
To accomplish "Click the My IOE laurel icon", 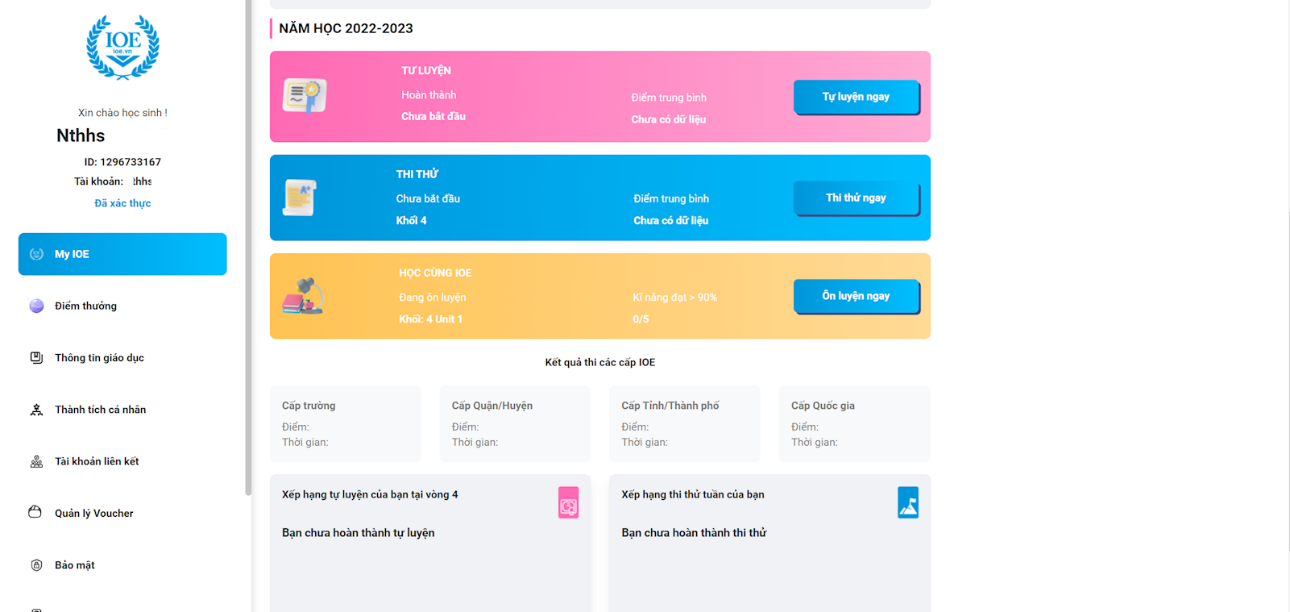I will (37, 254).
